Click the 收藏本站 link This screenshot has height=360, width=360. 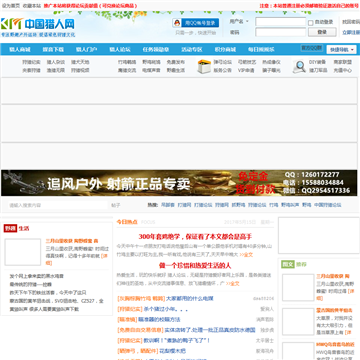[x=32, y=6]
